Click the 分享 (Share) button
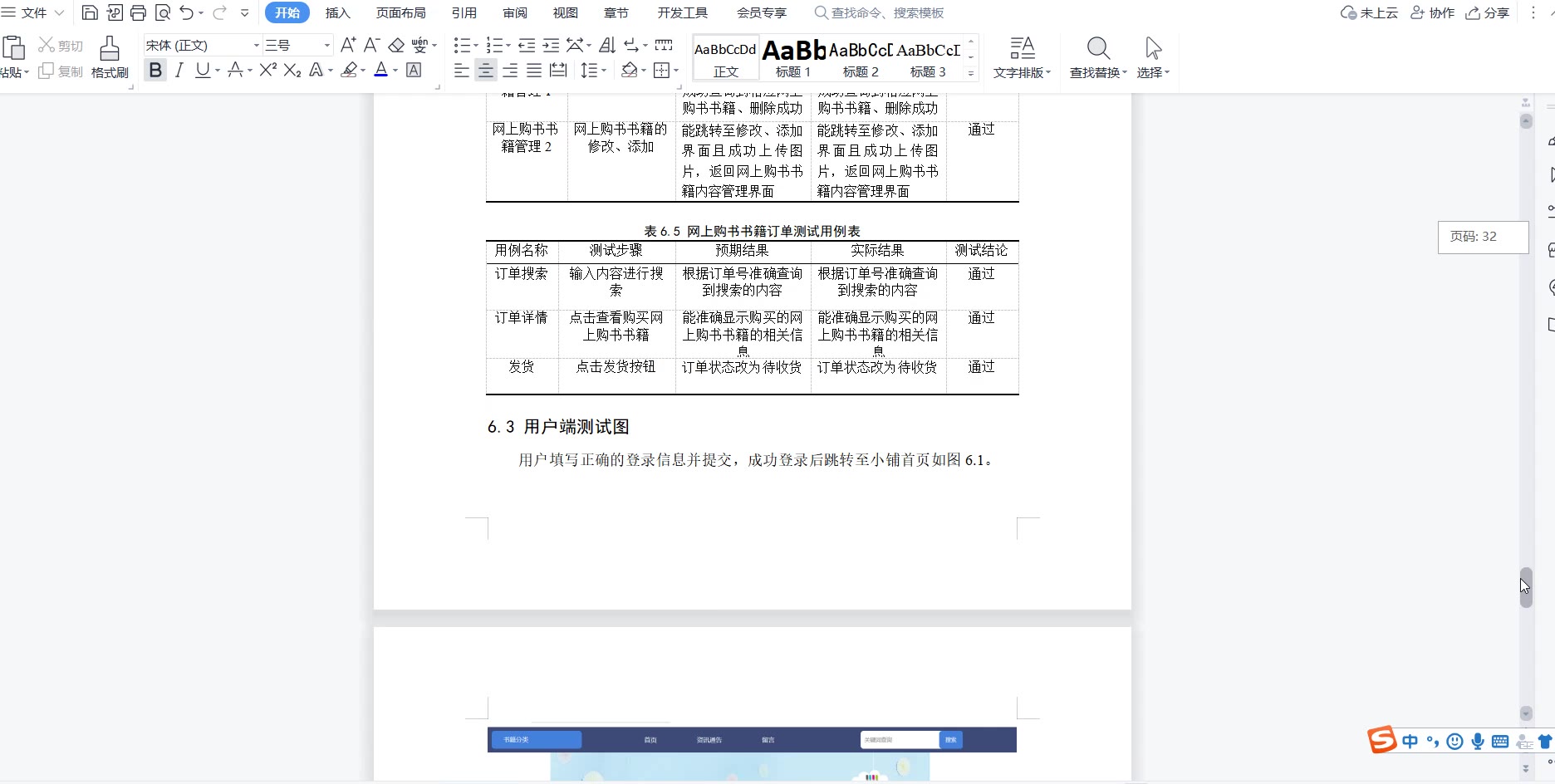 1487,12
